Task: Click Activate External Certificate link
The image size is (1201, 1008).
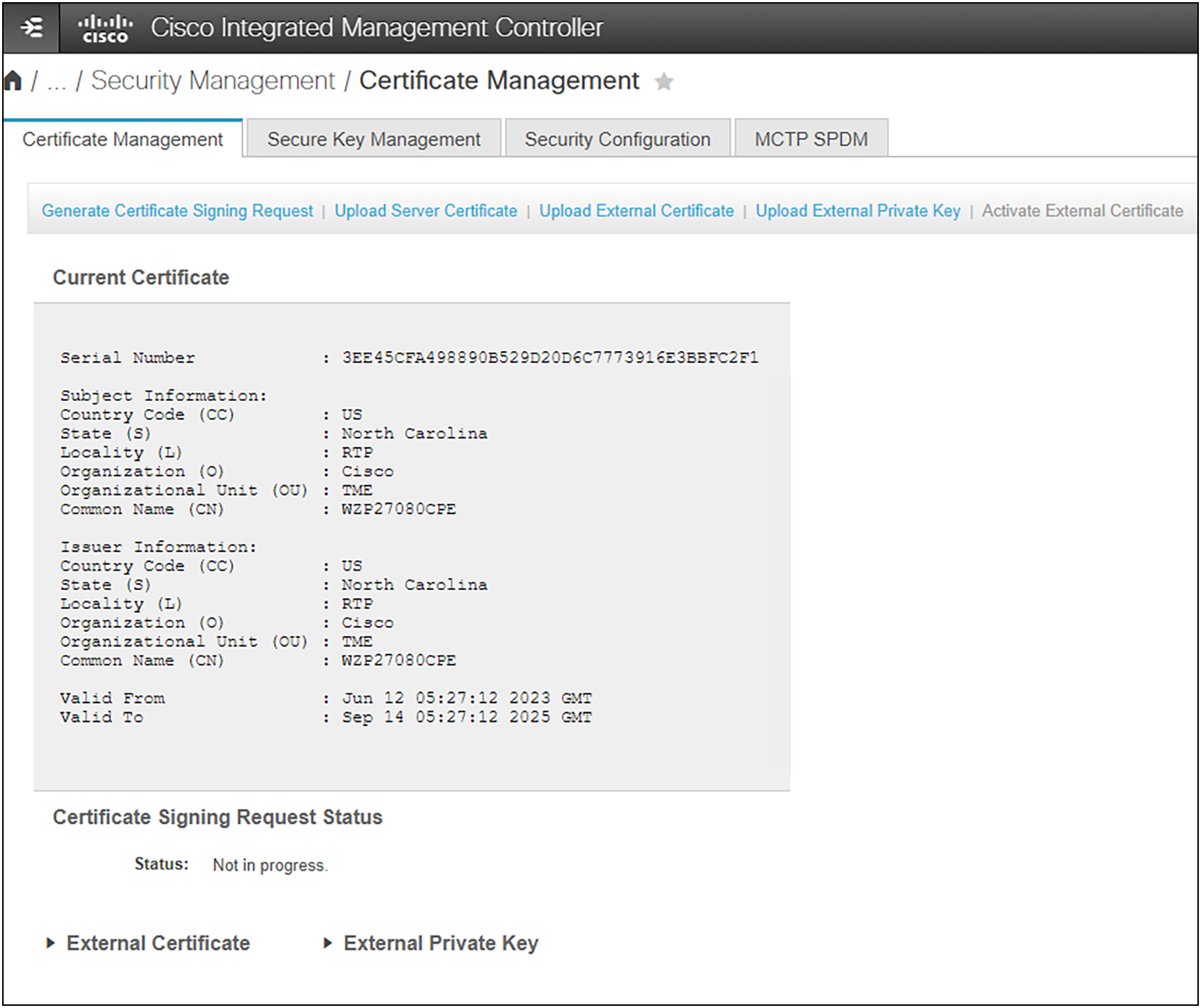Action: coord(1082,211)
